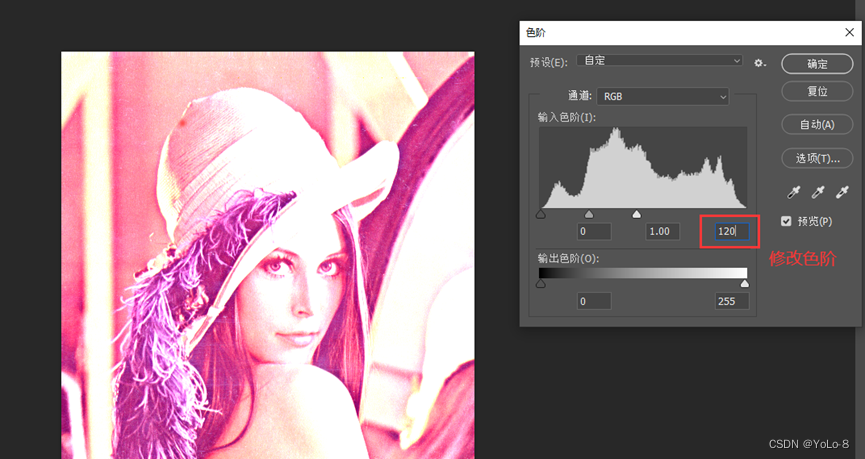Click the histogram in the 色阶 dialog

643,167
